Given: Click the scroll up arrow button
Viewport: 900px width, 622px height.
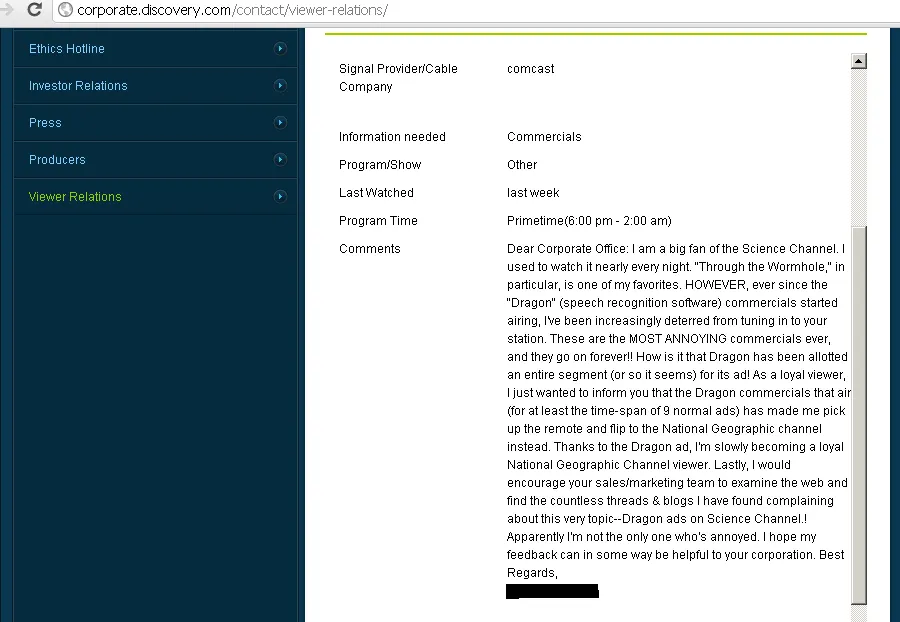Looking at the screenshot, I should (x=859, y=61).
